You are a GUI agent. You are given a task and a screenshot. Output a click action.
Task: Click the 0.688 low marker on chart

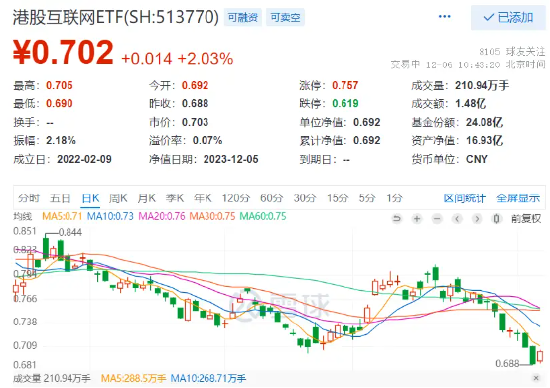pyautogui.click(x=507, y=363)
